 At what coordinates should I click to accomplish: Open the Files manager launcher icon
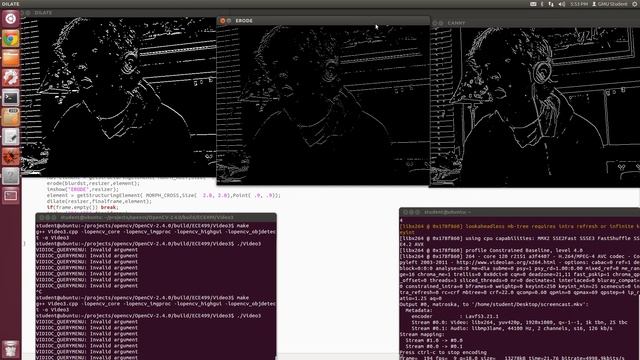[11, 58]
